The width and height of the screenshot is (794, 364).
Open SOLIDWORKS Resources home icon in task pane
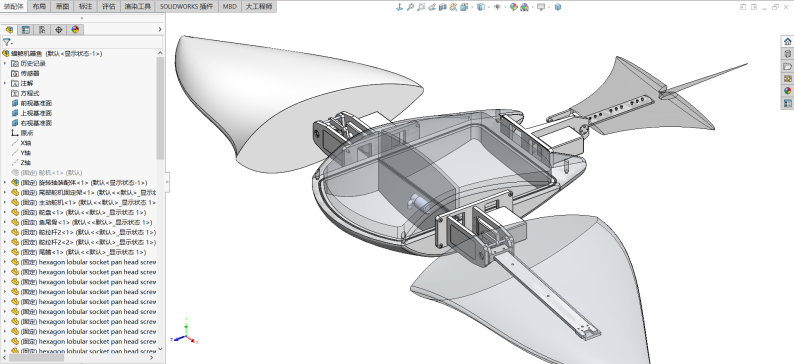click(787, 42)
